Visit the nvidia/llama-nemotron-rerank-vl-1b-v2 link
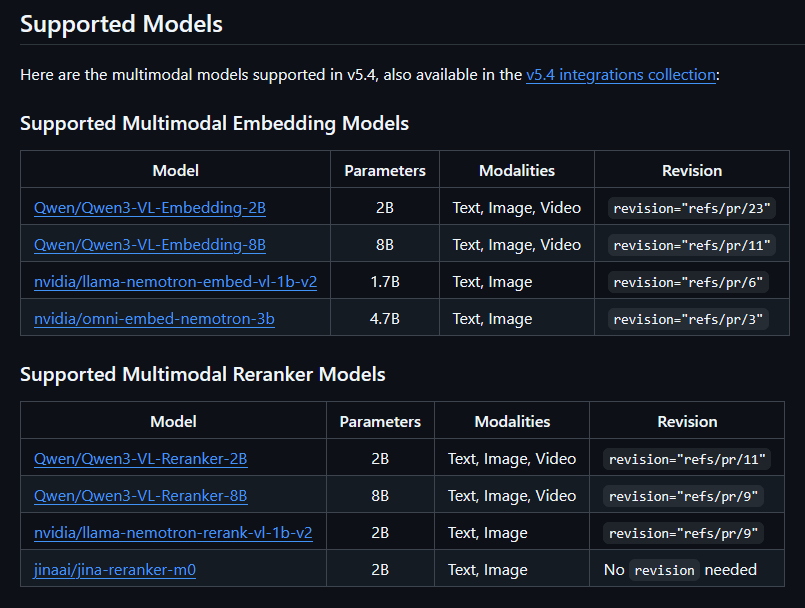Screen dimensions: 805x608 (x=173, y=533)
